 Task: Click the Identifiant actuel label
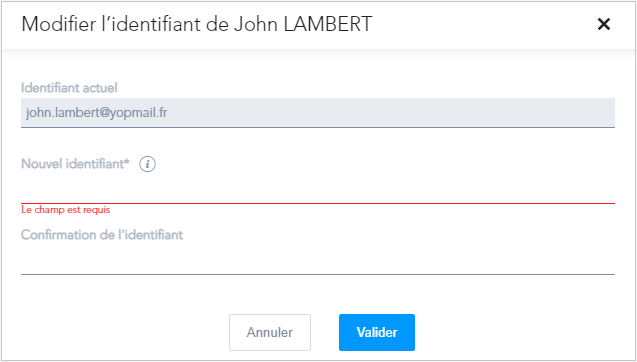tap(69, 88)
